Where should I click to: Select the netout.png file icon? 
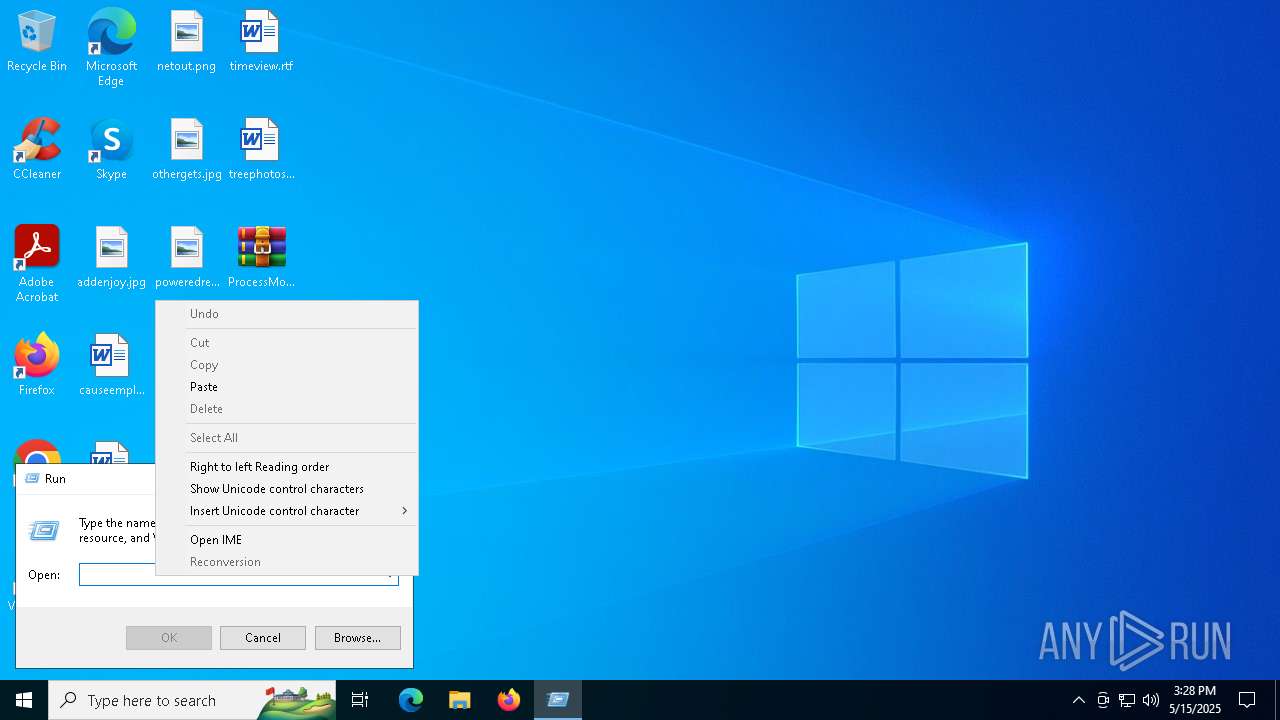coord(186,42)
